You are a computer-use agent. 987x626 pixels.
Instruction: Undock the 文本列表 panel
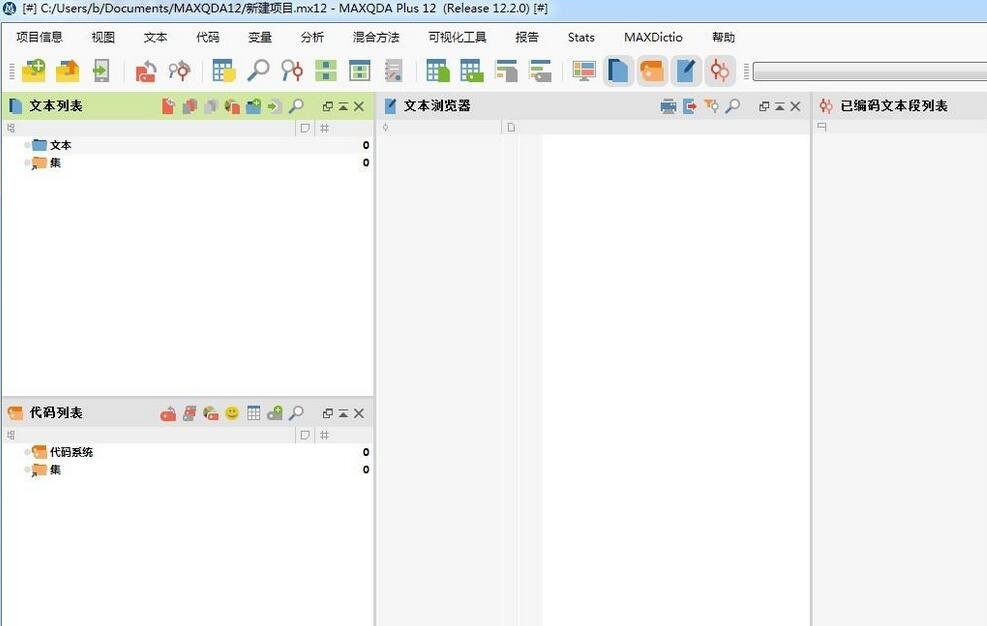pyautogui.click(x=327, y=106)
